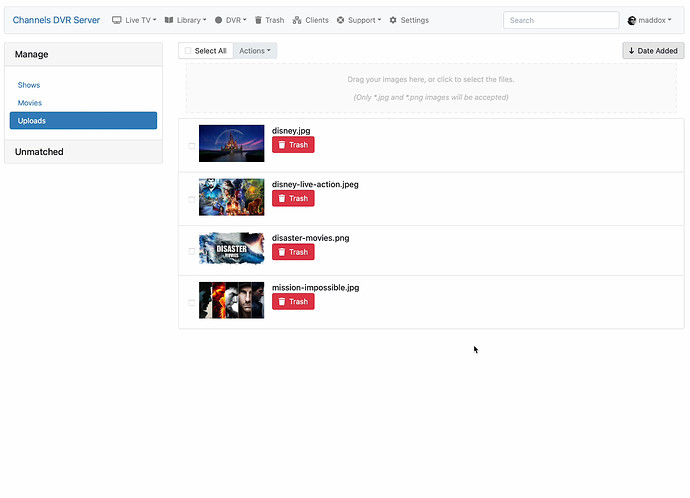This screenshot has width=690, height=498.
Task: Click the image upload drop zone
Action: [x=431, y=88]
